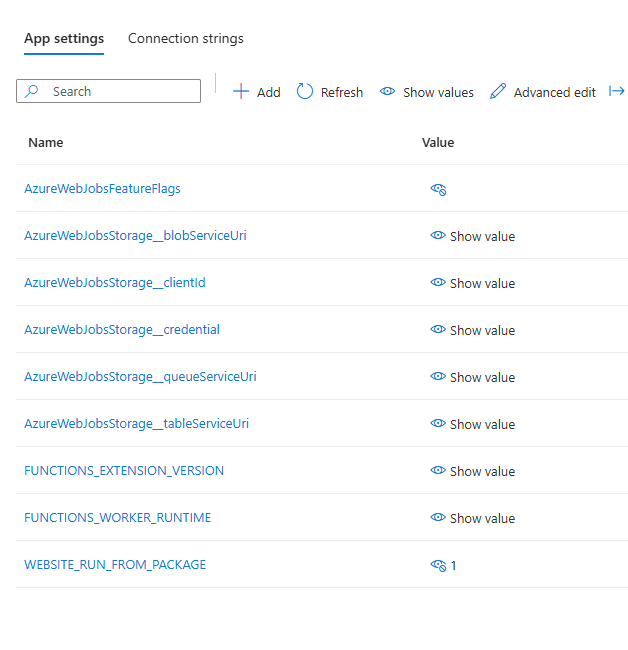Open the AzureWebJobsFeatureFlags setting

[102, 189]
